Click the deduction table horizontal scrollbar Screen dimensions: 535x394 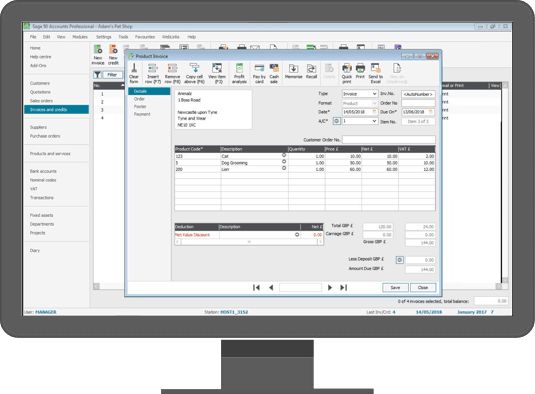[x=249, y=242]
